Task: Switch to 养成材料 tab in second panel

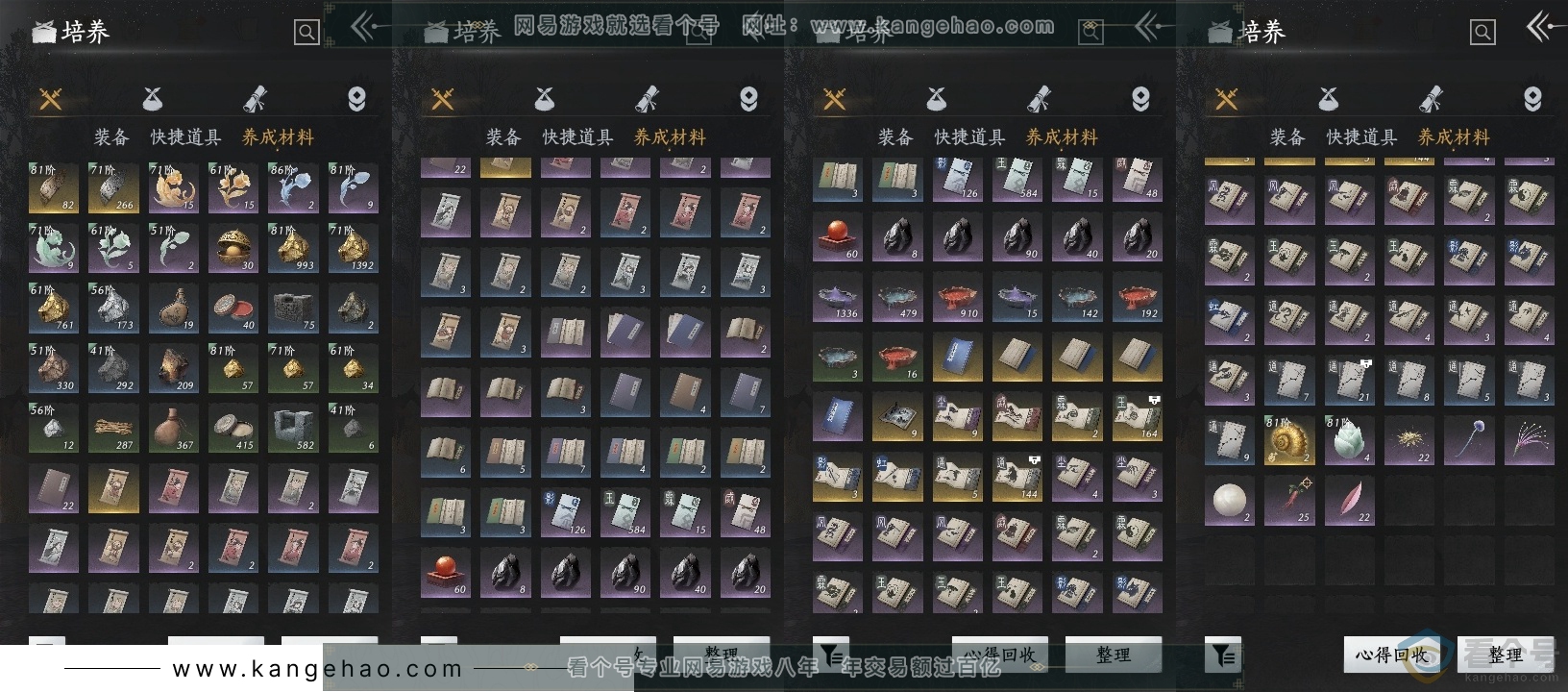Action: [670, 137]
